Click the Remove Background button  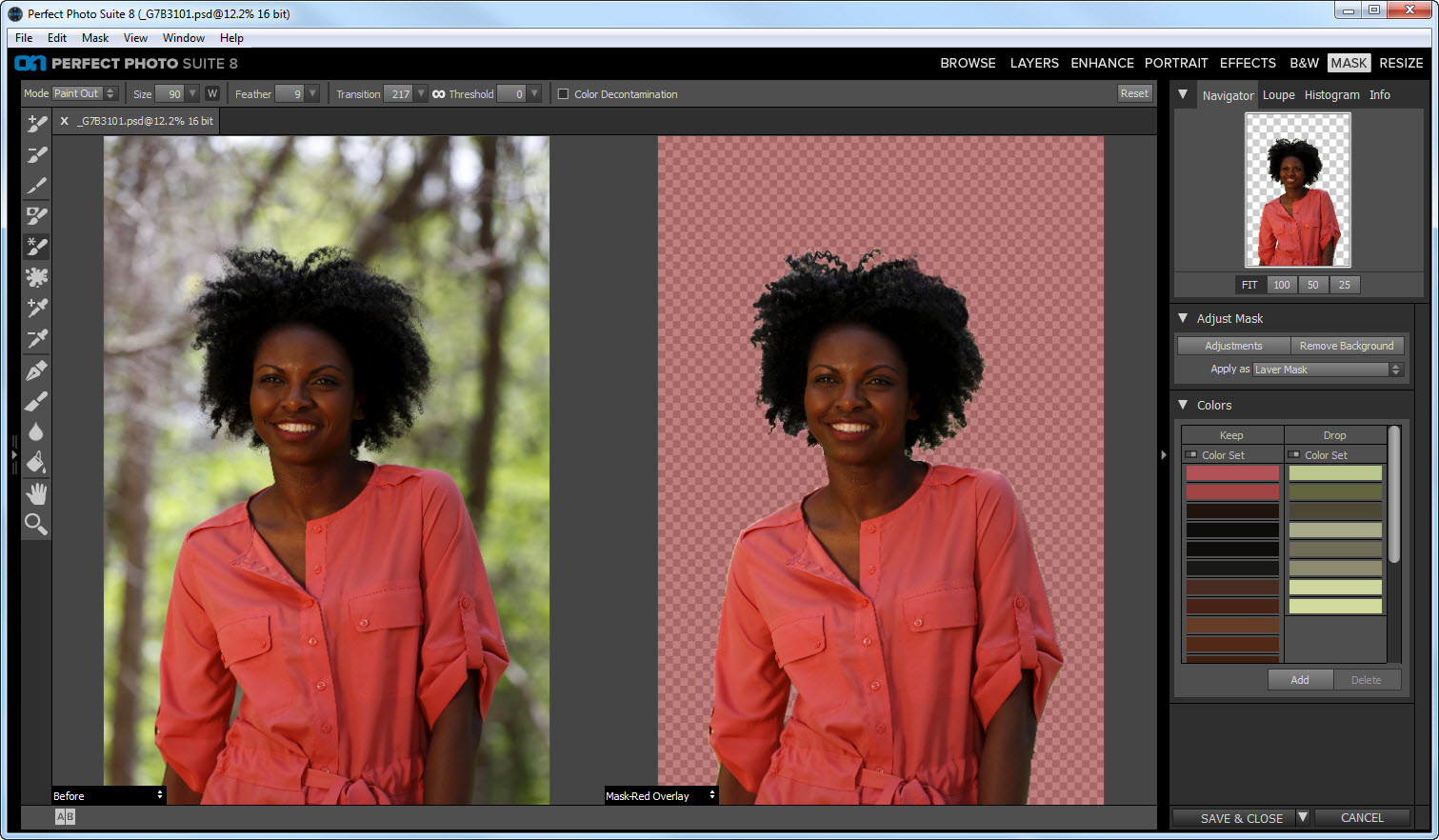pyautogui.click(x=1347, y=346)
